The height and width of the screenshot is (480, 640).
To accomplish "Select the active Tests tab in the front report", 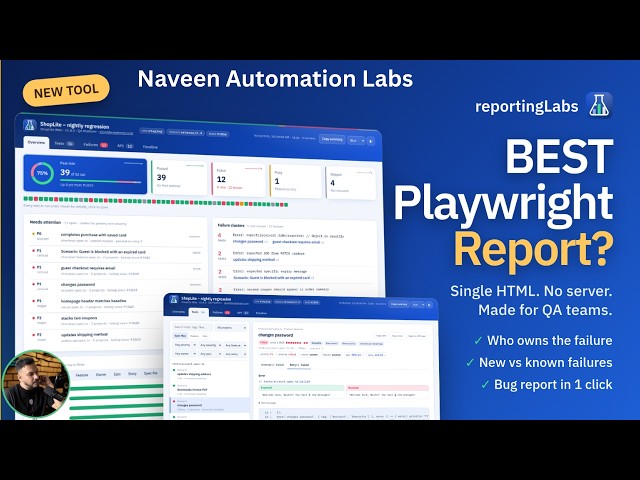I will point(198,312).
